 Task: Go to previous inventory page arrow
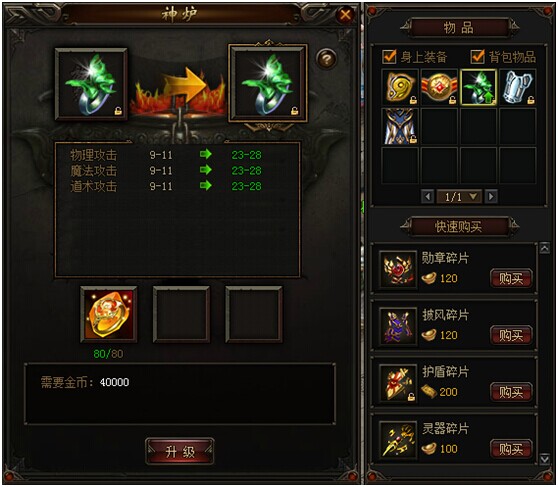(427, 197)
